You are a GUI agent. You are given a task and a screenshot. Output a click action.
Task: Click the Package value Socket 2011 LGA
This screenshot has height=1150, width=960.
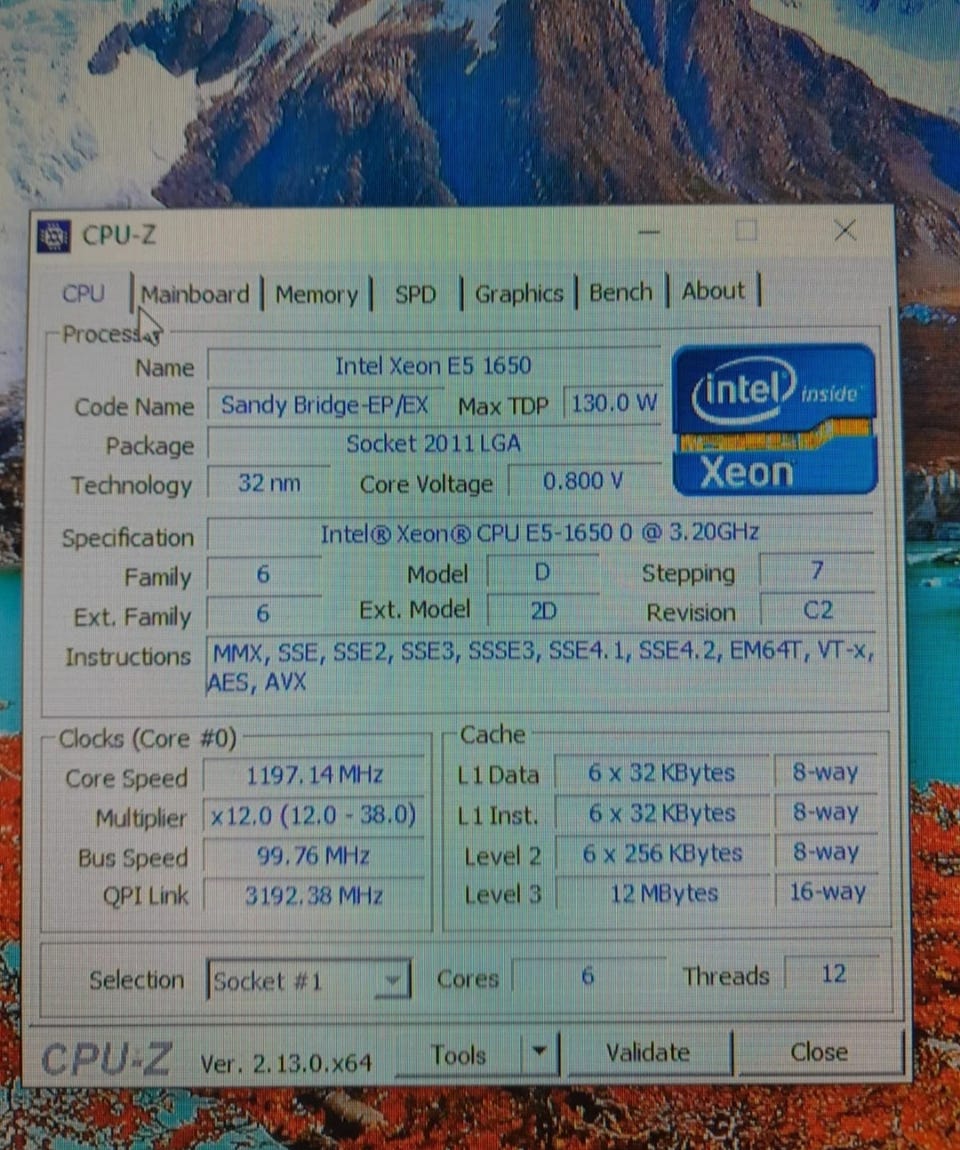click(433, 444)
